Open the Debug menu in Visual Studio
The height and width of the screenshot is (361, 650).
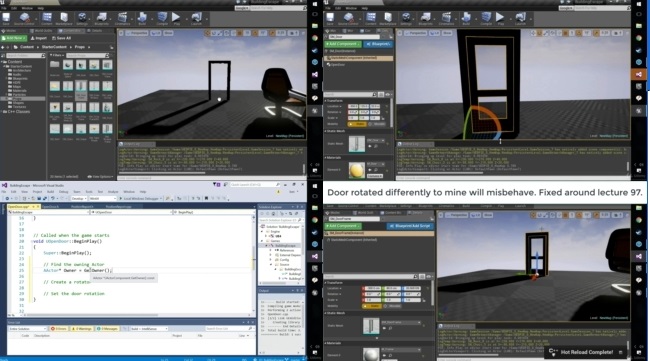63,192
